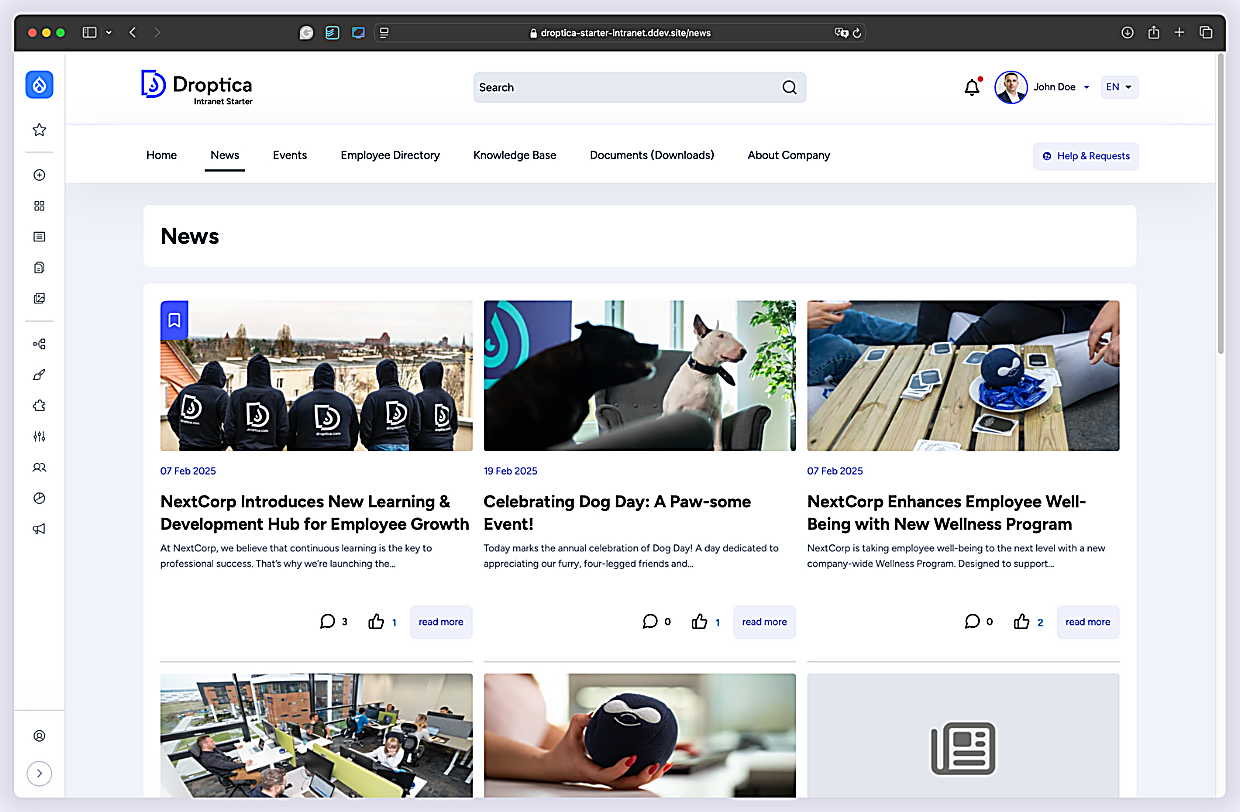Screen dimensions: 1240x812
Task: Click Safari share icon
Action: click(1153, 33)
